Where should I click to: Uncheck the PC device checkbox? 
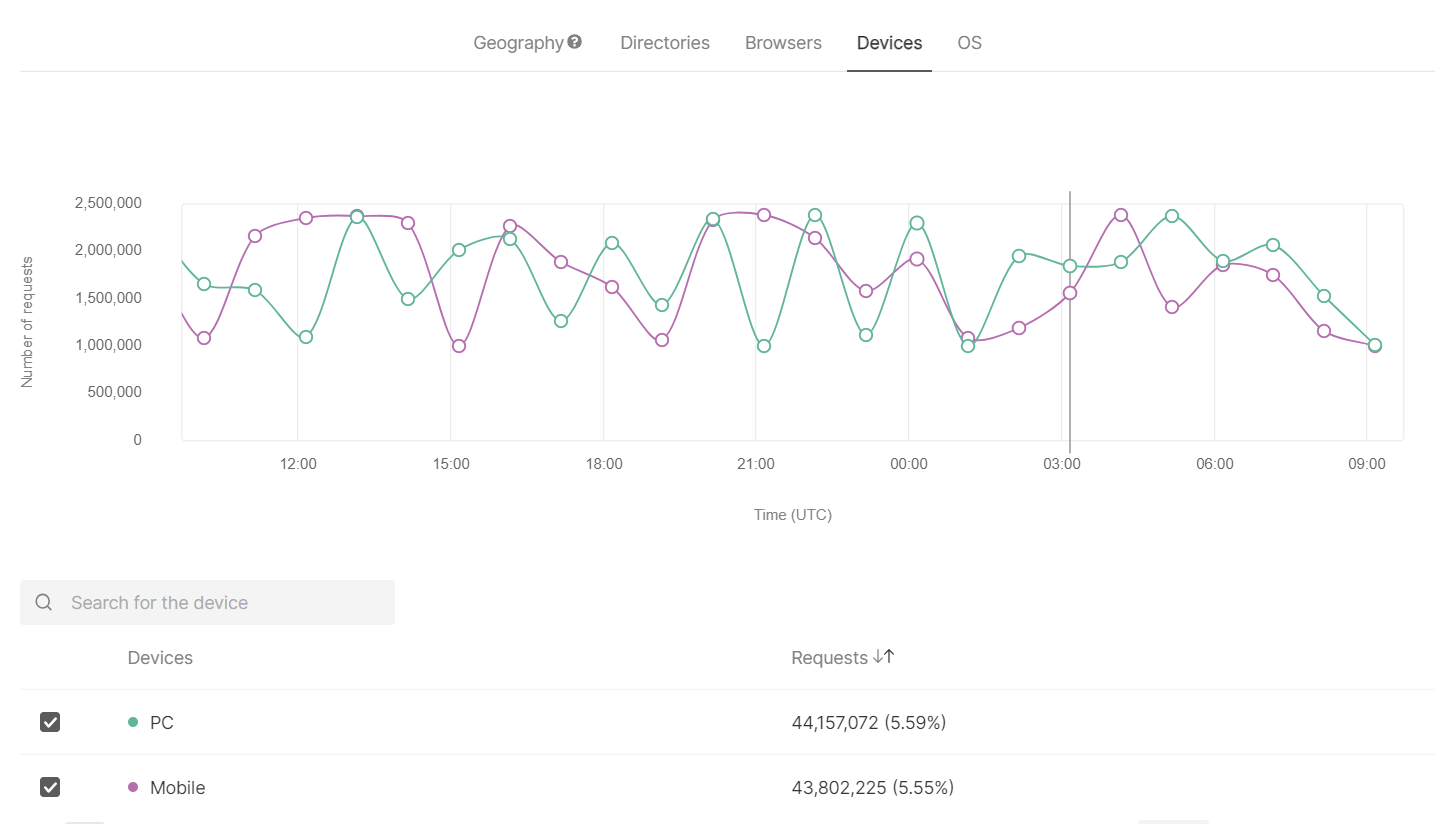coord(50,722)
